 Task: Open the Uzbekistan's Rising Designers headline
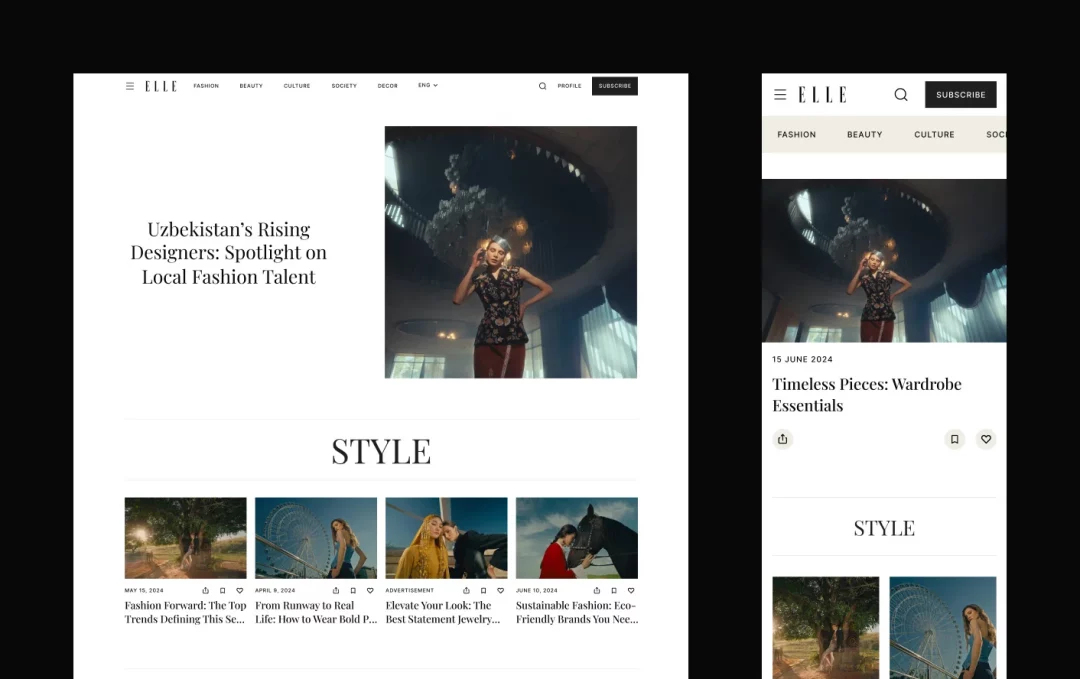pyautogui.click(x=229, y=253)
